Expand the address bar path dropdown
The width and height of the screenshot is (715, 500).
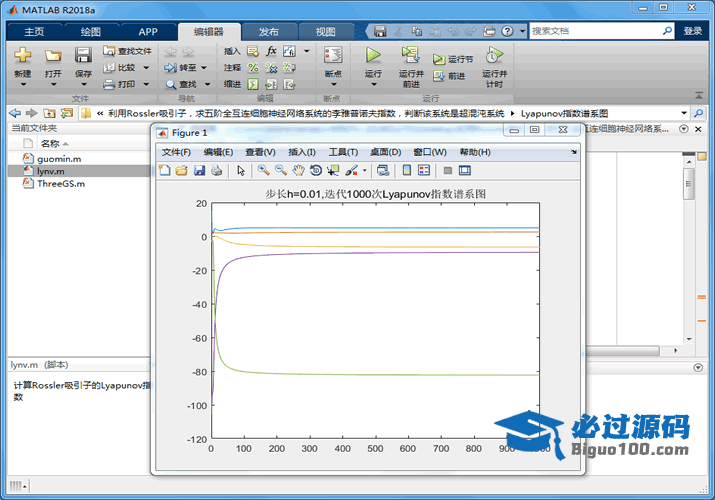coord(684,113)
